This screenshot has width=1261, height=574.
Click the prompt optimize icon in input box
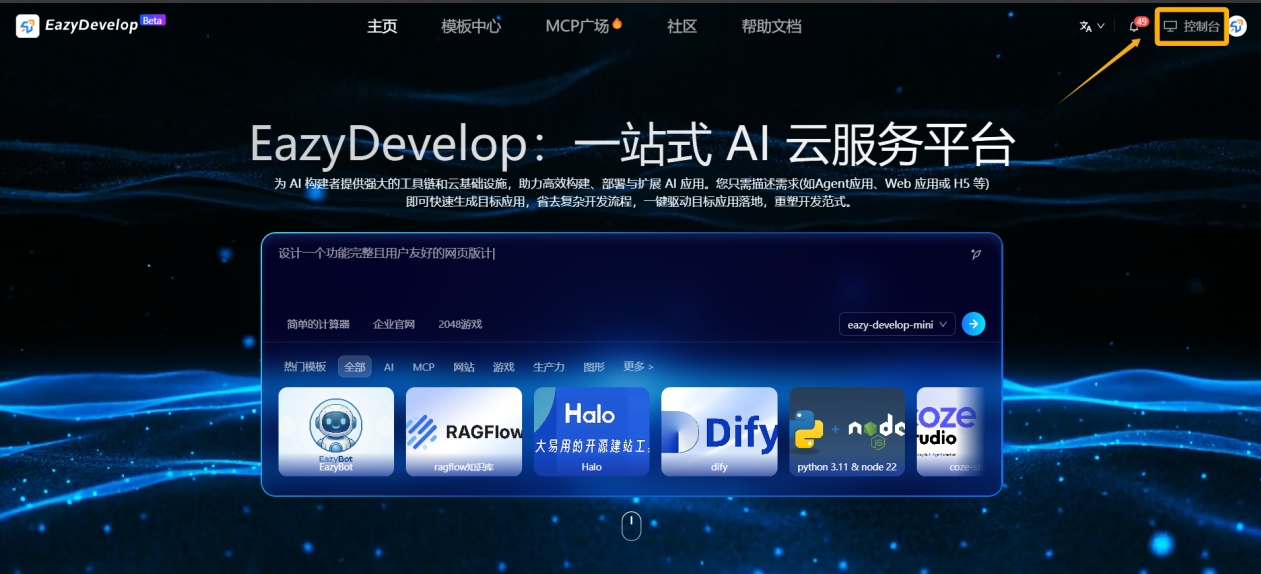pyautogui.click(x=975, y=254)
